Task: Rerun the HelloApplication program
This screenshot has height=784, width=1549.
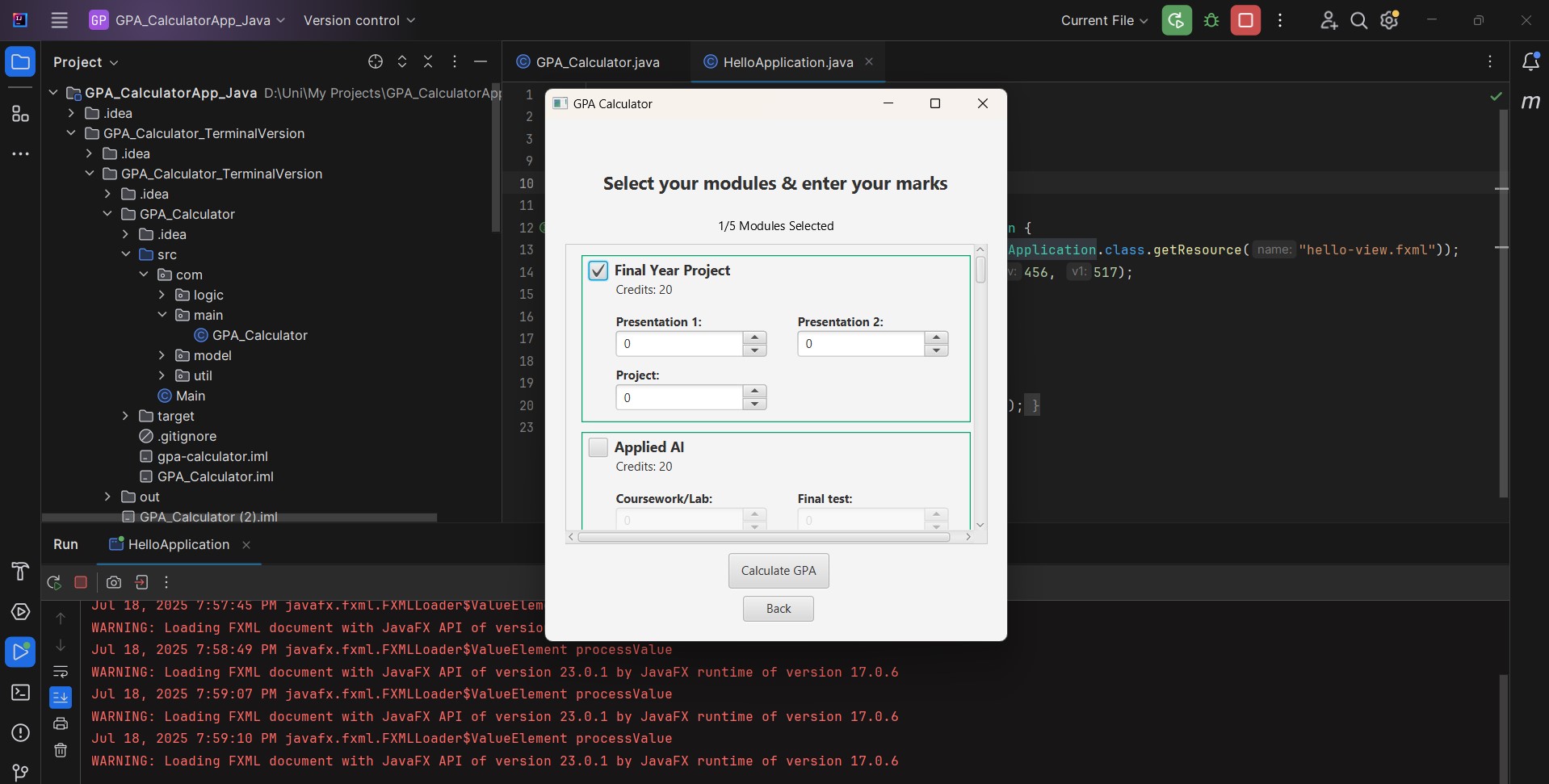Action: pos(54,582)
